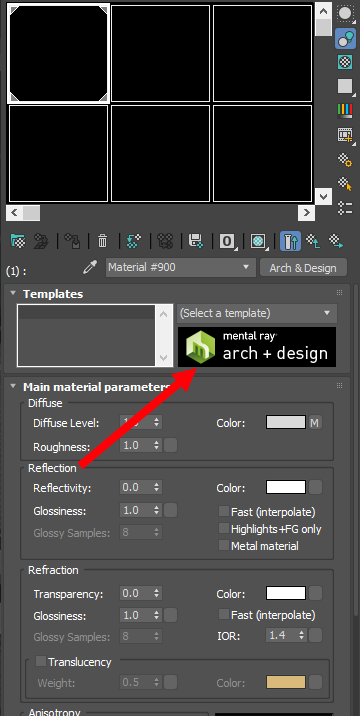
Task: Click Put Material to Scene icon
Action: tap(41, 240)
